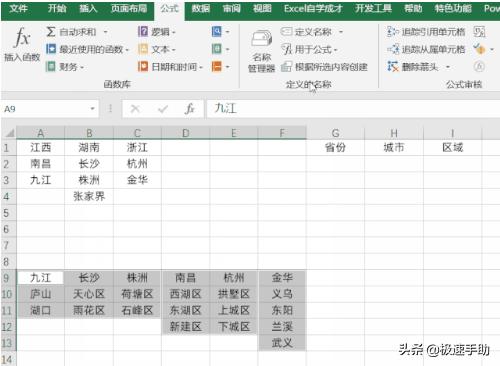Select cell containing 张家界
Viewport: 500px width, 366px height.
[89, 196]
